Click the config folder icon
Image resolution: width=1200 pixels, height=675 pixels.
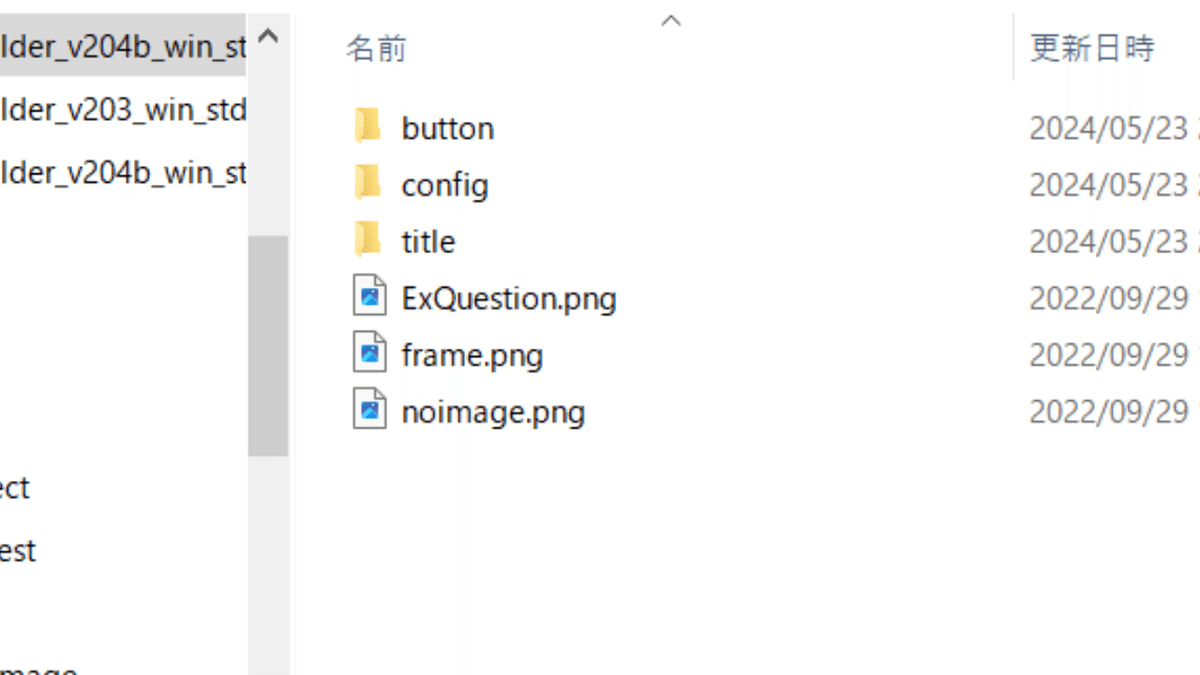pyautogui.click(x=368, y=184)
